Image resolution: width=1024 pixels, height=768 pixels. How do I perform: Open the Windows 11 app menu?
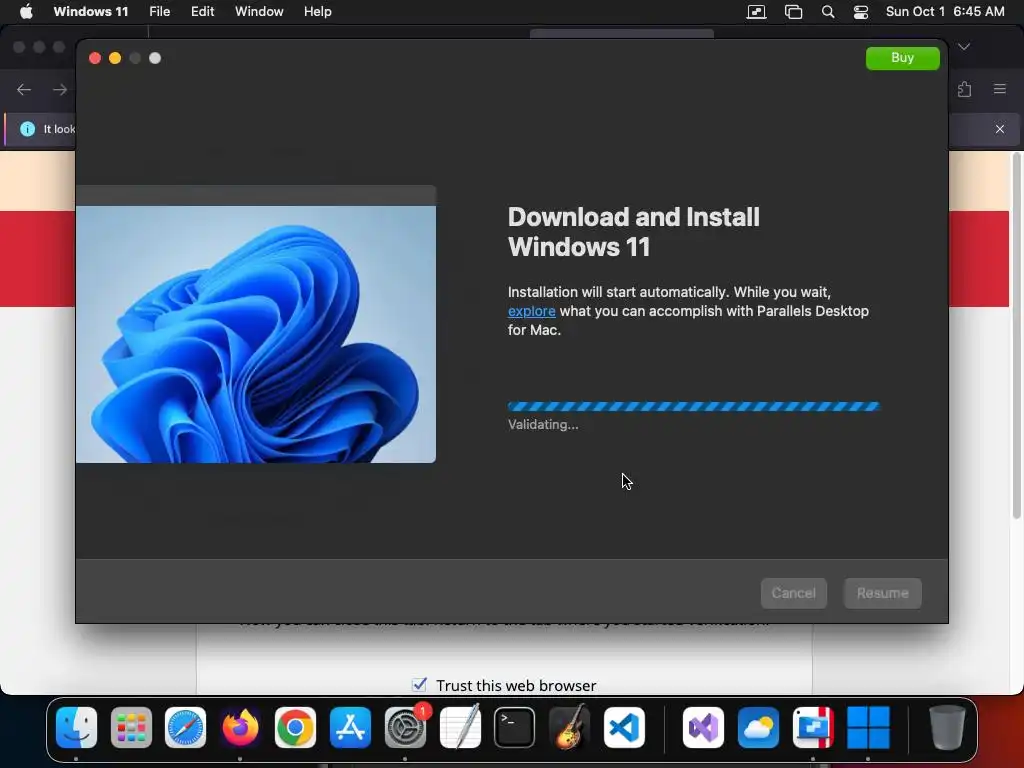pyautogui.click(x=91, y=12)
